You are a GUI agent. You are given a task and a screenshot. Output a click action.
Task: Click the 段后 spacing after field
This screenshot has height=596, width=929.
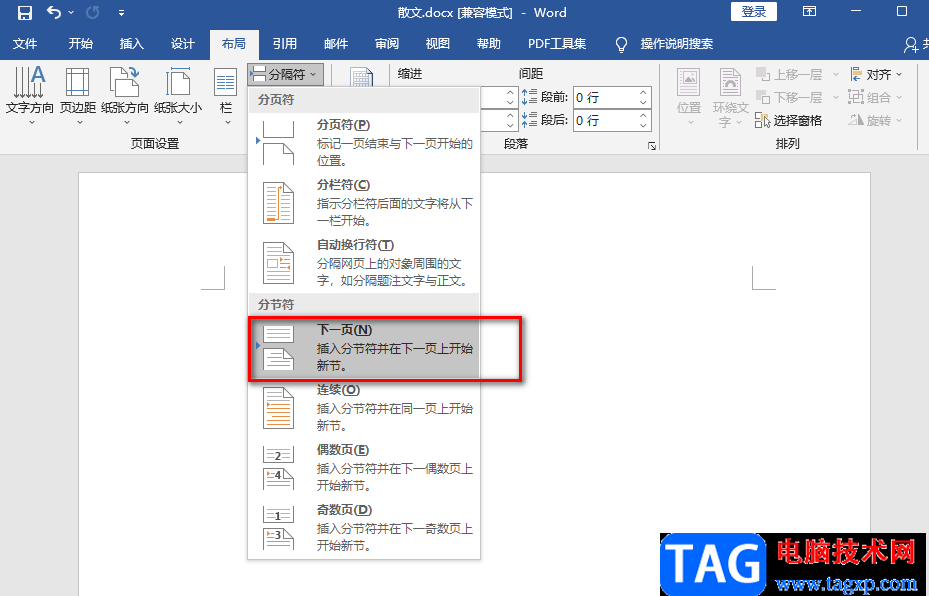tap(605, 120)
